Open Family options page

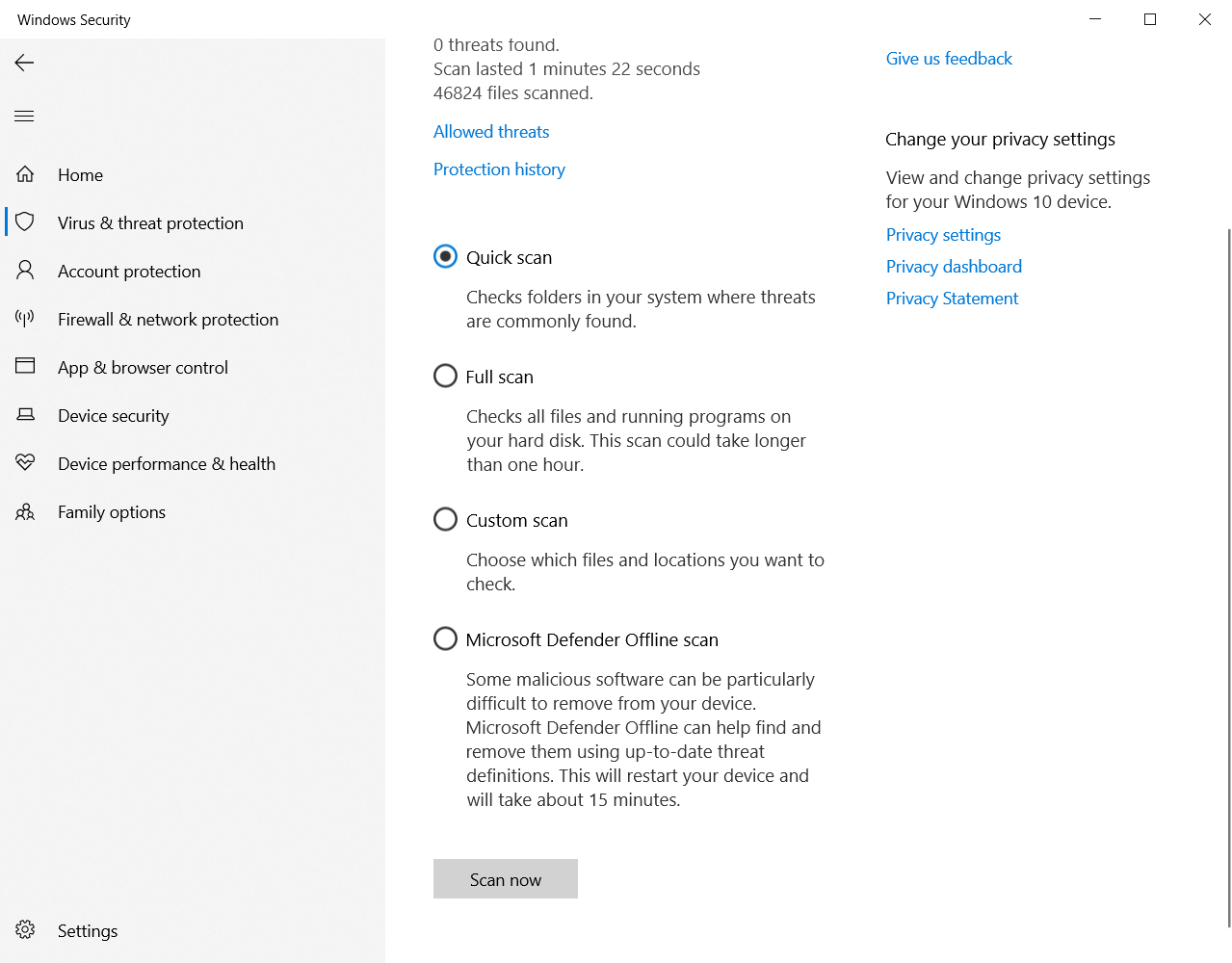(x=193, y=511)
